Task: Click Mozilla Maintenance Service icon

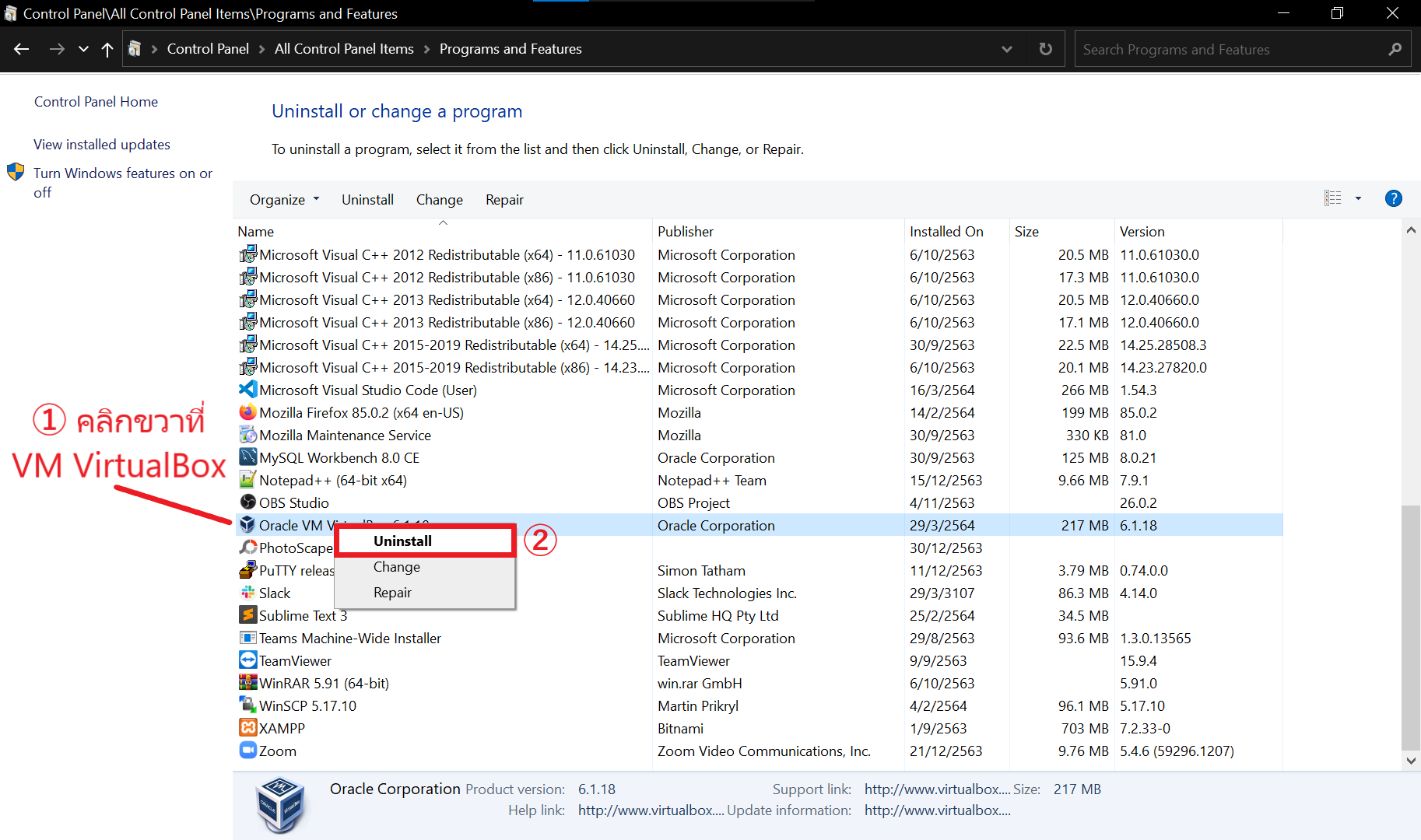Action: tap(247, 435)
